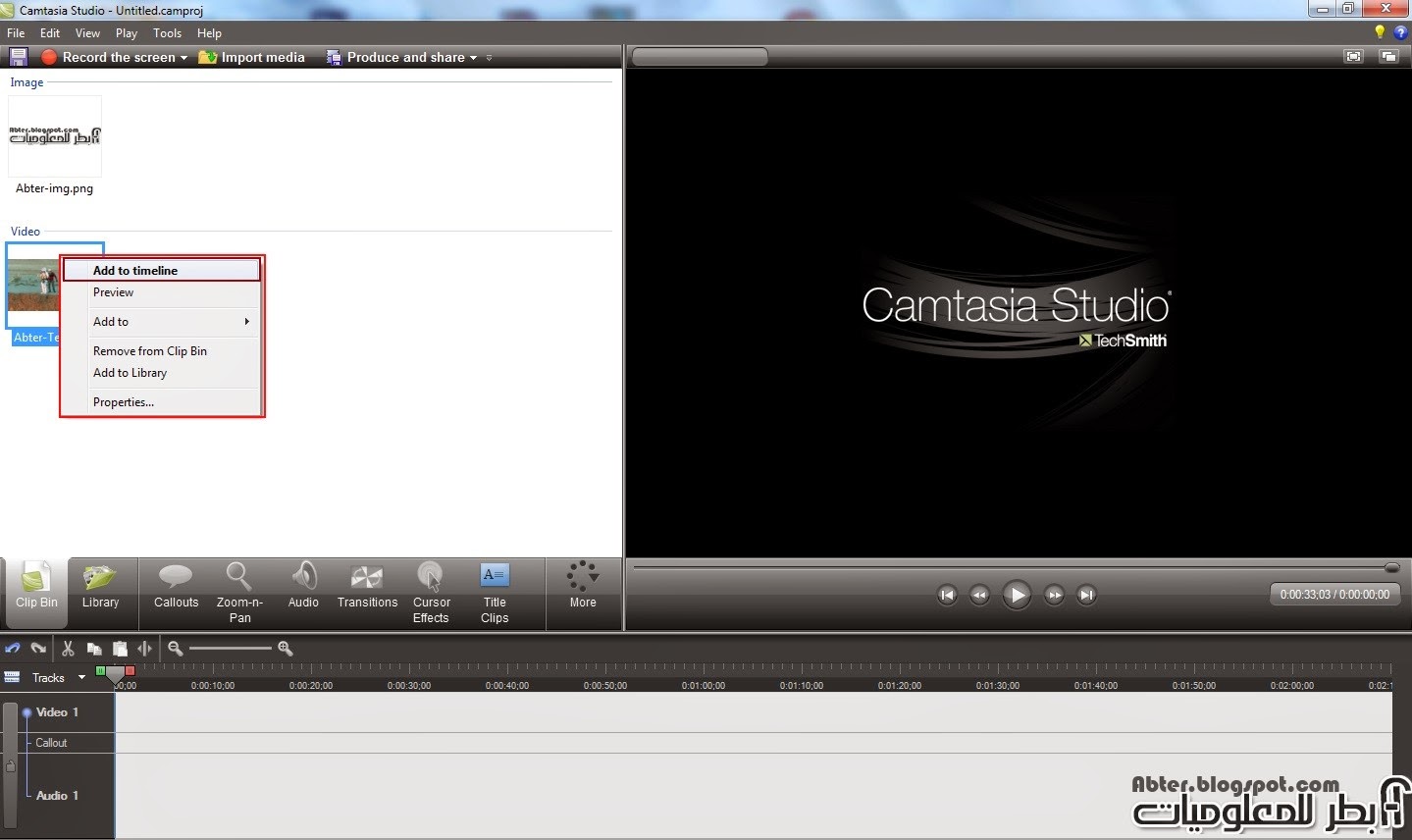Expand the Produce and share dropdown
The image size is (1412, 840).
473,58
